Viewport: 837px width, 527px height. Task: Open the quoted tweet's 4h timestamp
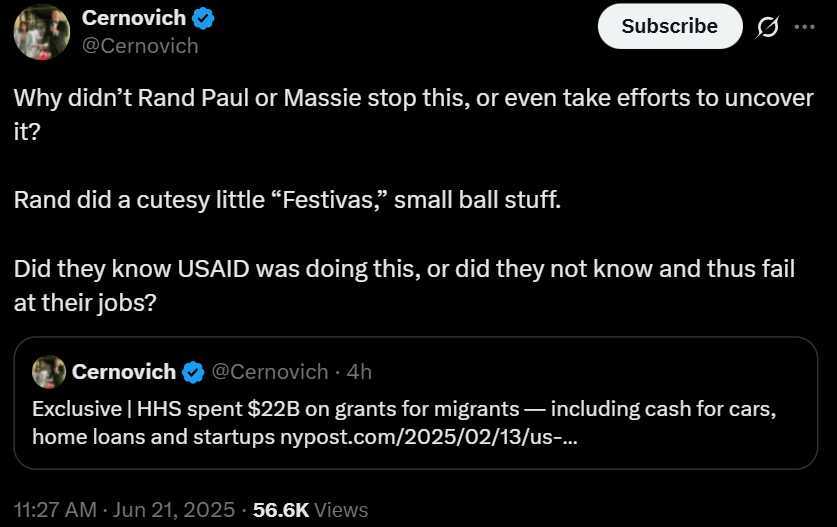pyautogui.click(x=359, y=372)
